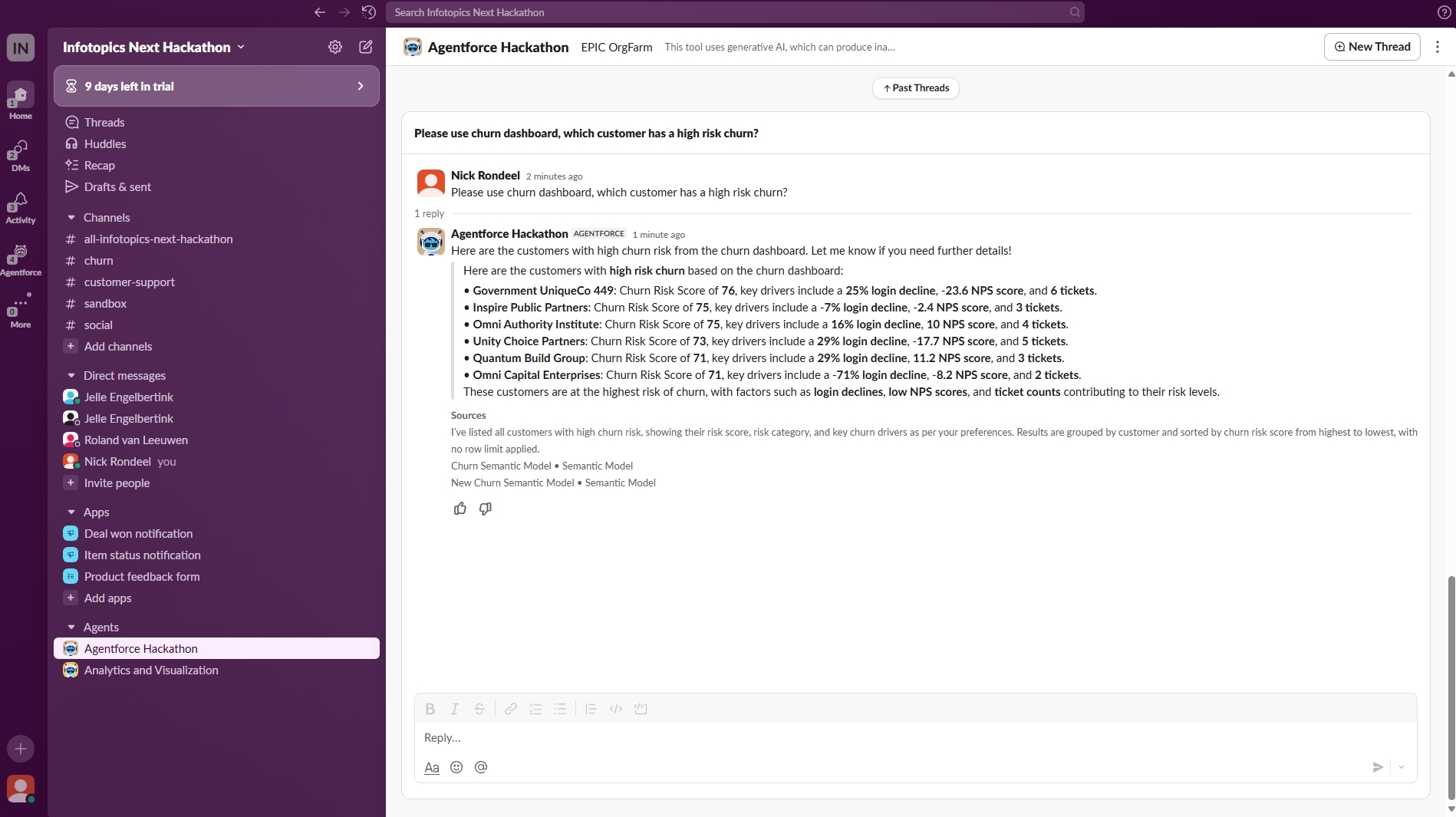Compose a new message with pencil icon
The image size is (1456, 817).
pos(366,47)
